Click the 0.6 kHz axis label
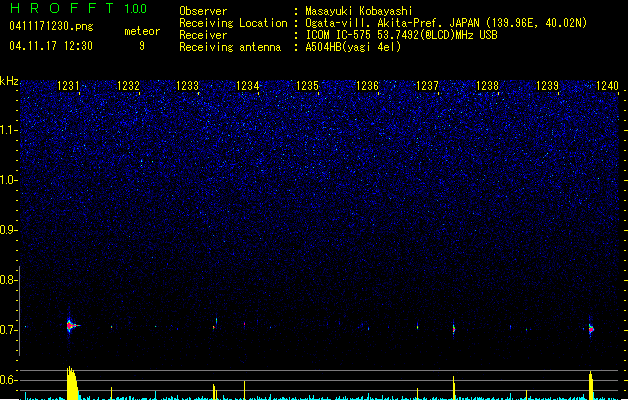Image resolution: width=629 pixels, height=400 pixels. 8,380
